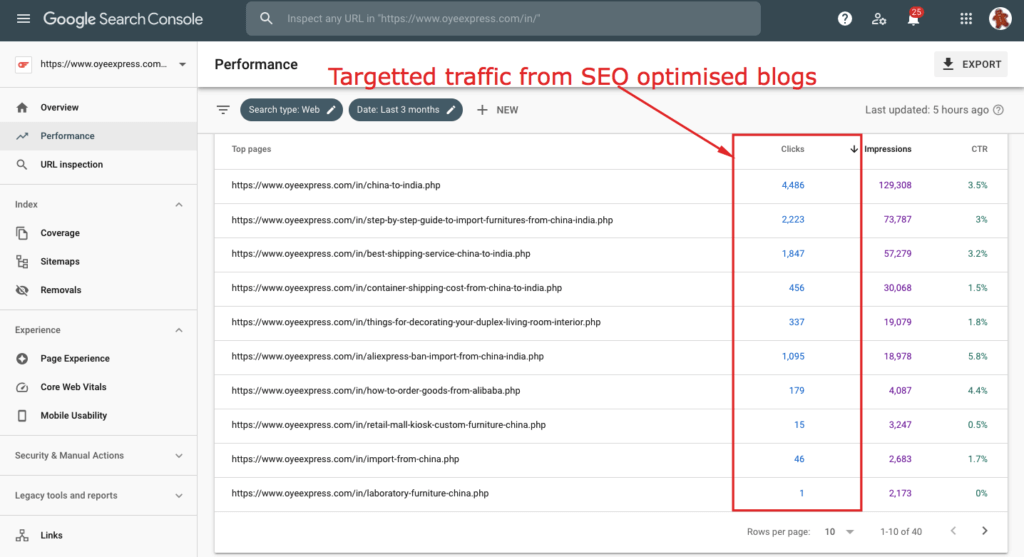Viewport: 1024px width, 557px height.
Task: Expand Legacy tools and reports
Action: (x=179, y=496)
